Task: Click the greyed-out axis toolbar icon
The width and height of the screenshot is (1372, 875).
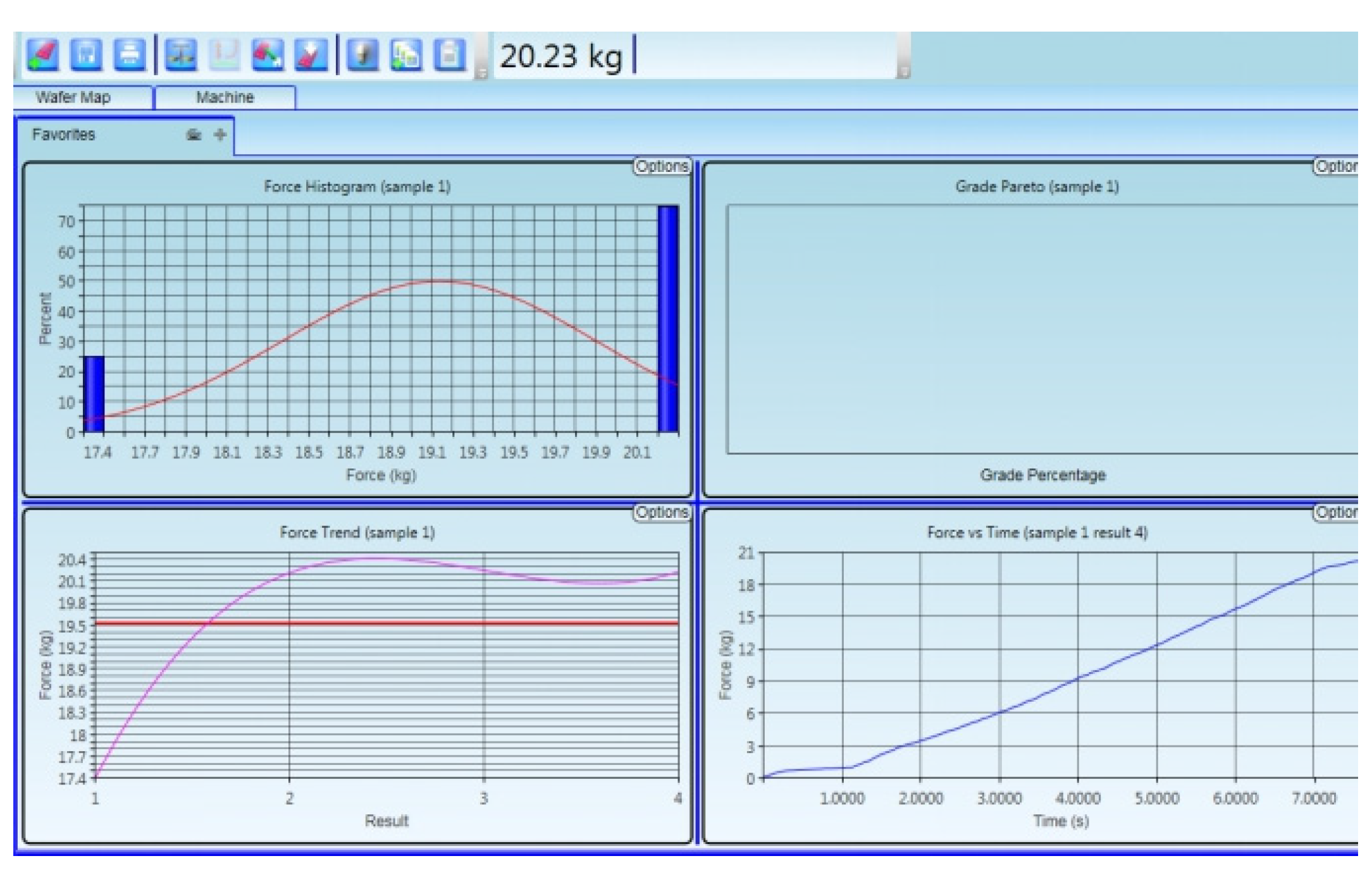Action: coord(224,55)
